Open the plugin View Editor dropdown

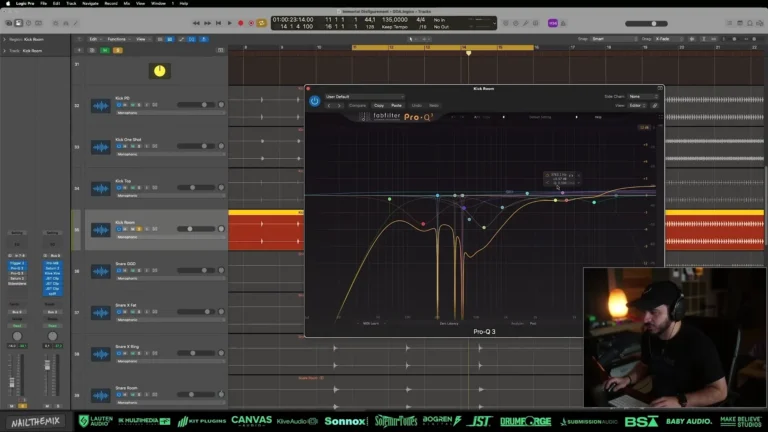[x=637, y=104]
